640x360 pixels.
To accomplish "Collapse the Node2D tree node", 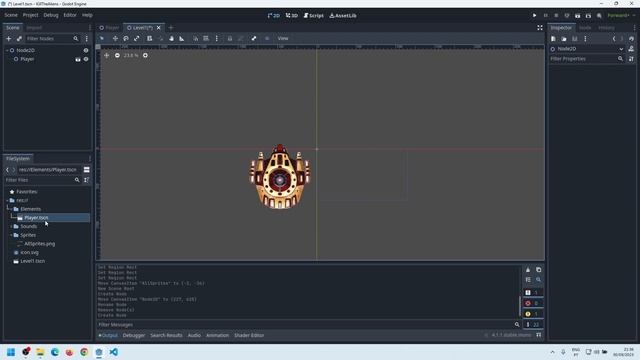I will pos(7,50).
